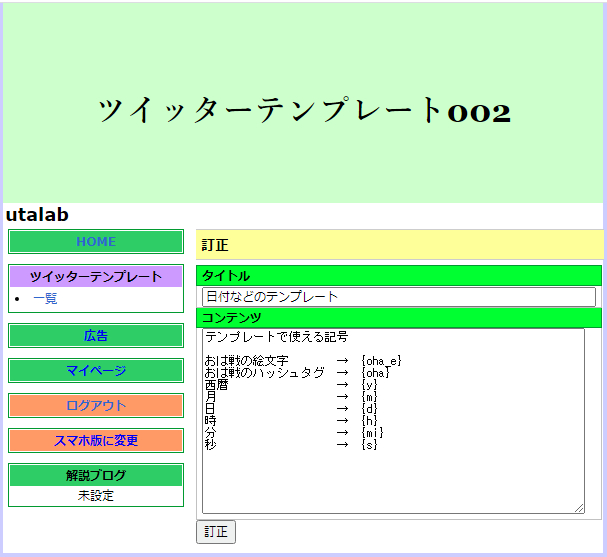Click the コンテンツ label bar
The width and height of the screenshot is (607, 557).
[x=399, y=318]
